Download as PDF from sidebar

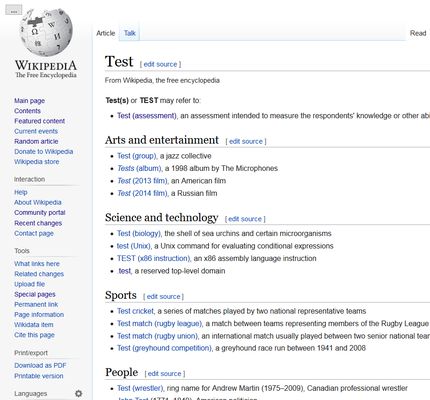[x=40, y=365]
